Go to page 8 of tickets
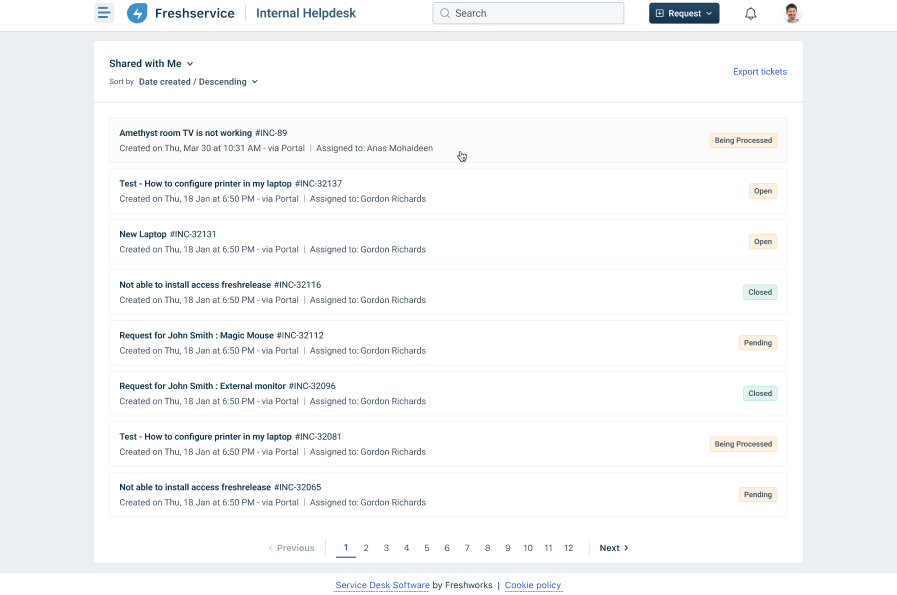 (x=487, y=548)
